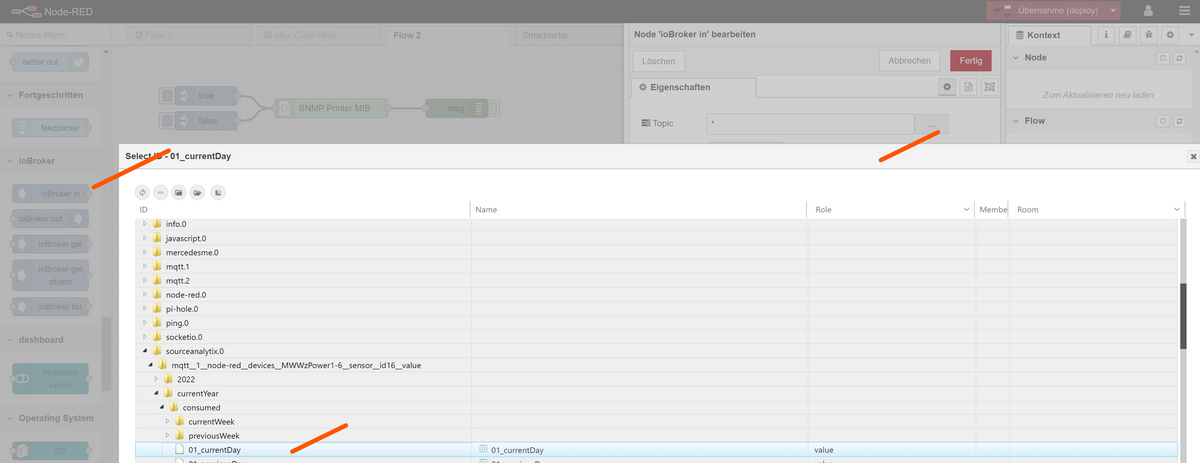Viewport: 1200px width, 463px height.
Task: Click the last round toolbar icon in dialog
Action: (217, 192)
